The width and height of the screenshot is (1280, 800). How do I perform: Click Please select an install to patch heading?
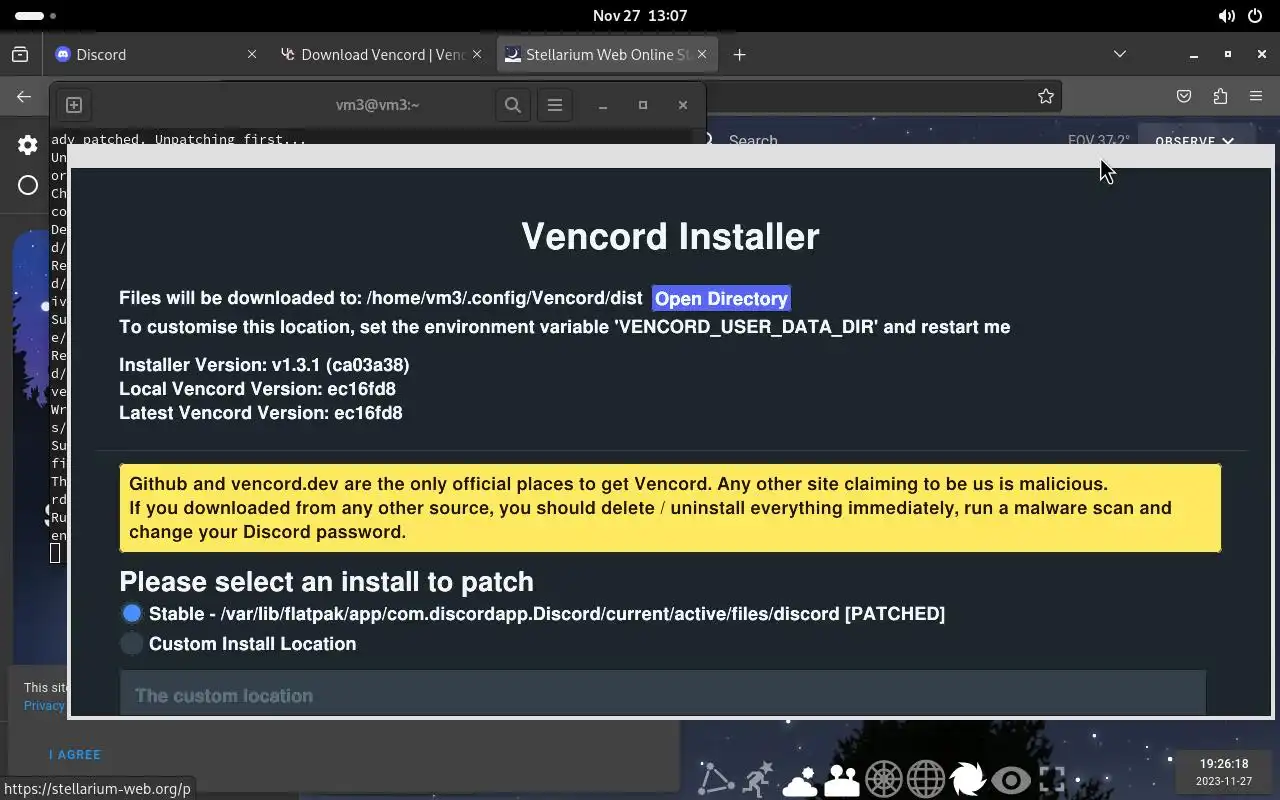326,582
